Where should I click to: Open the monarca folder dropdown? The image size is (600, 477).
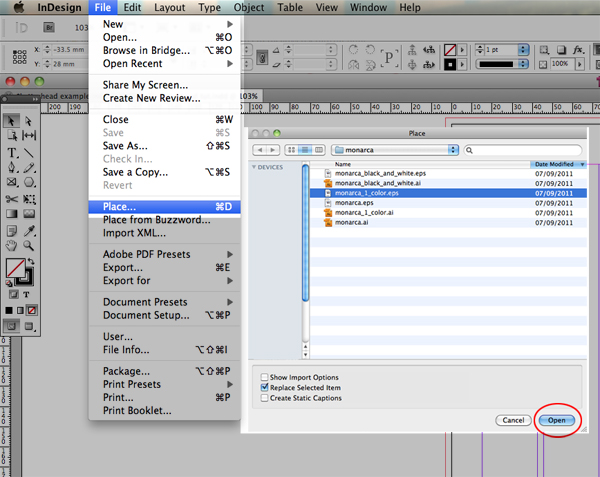coord(395,150)
